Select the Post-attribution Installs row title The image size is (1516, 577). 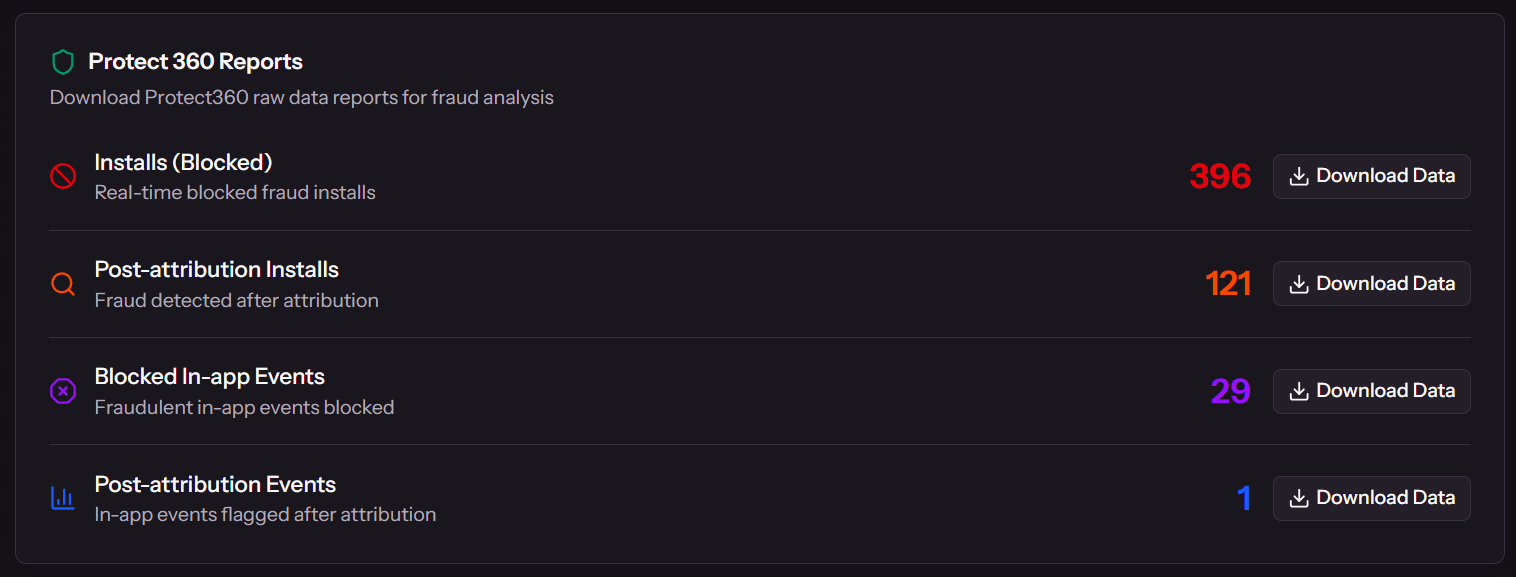tap(216, 269)
